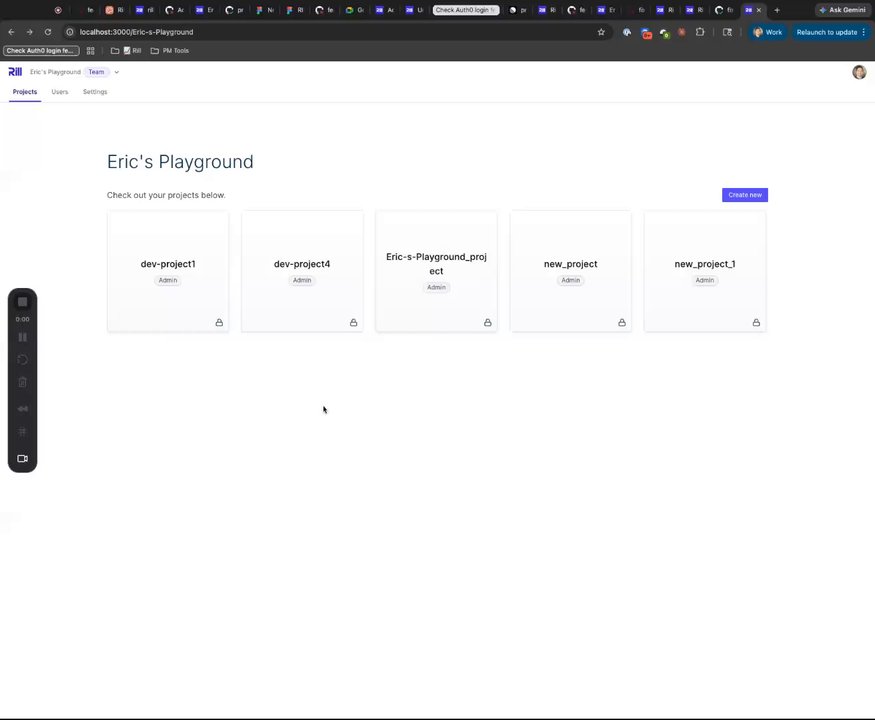Screen dimensions: 875x720
Task: Go forward in the browser
Action: click(x=30, y=32)
